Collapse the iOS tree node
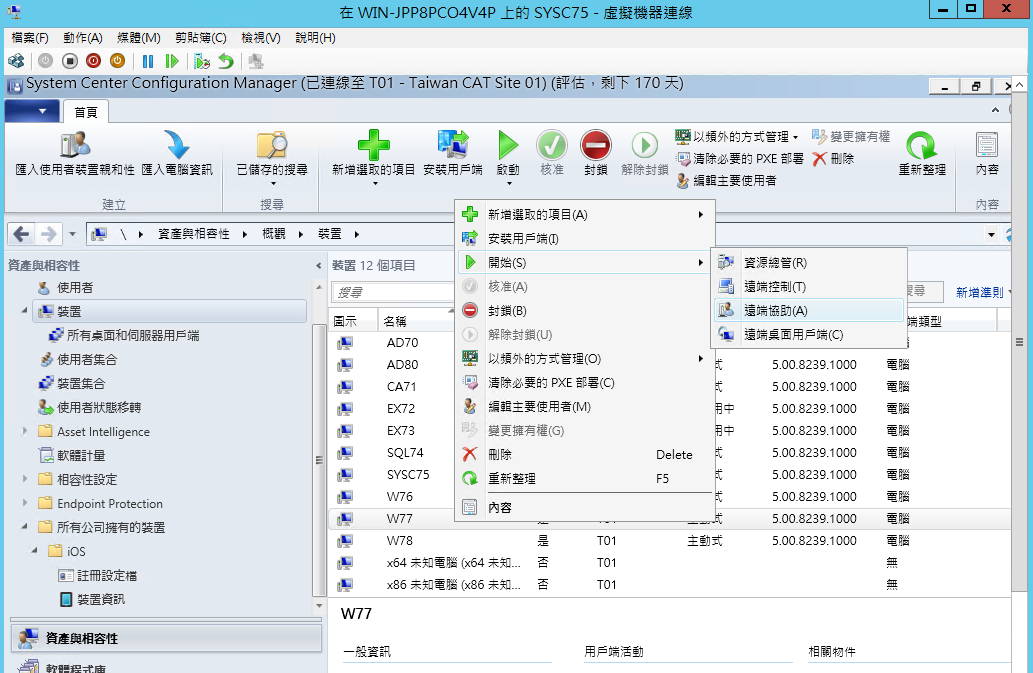This screenshot has width=1033, height=673. click(x=35, y=551)
